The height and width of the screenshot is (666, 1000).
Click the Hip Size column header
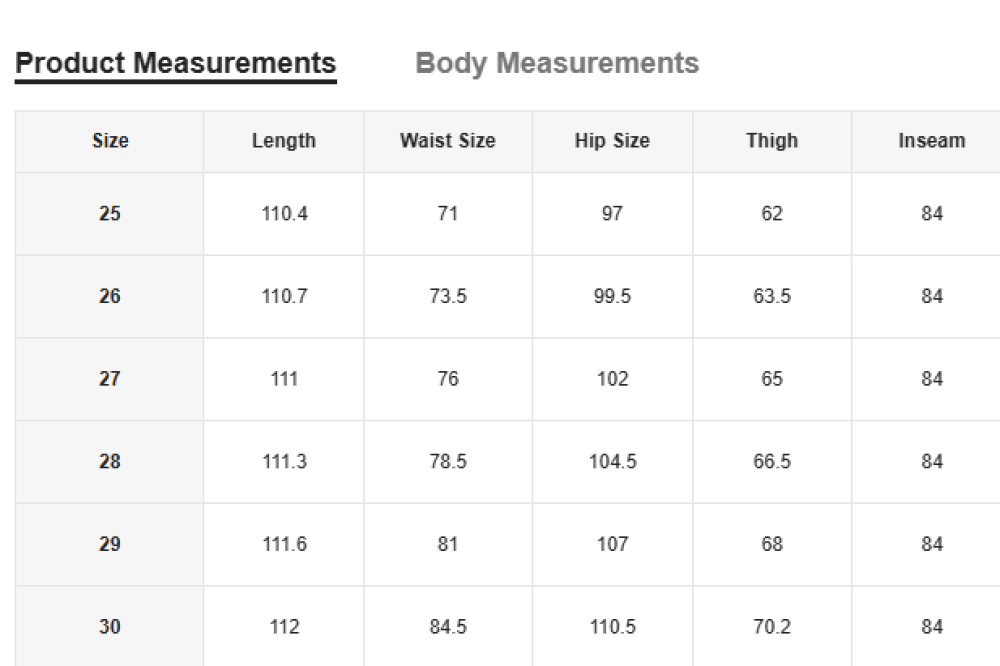click(612, 141)
